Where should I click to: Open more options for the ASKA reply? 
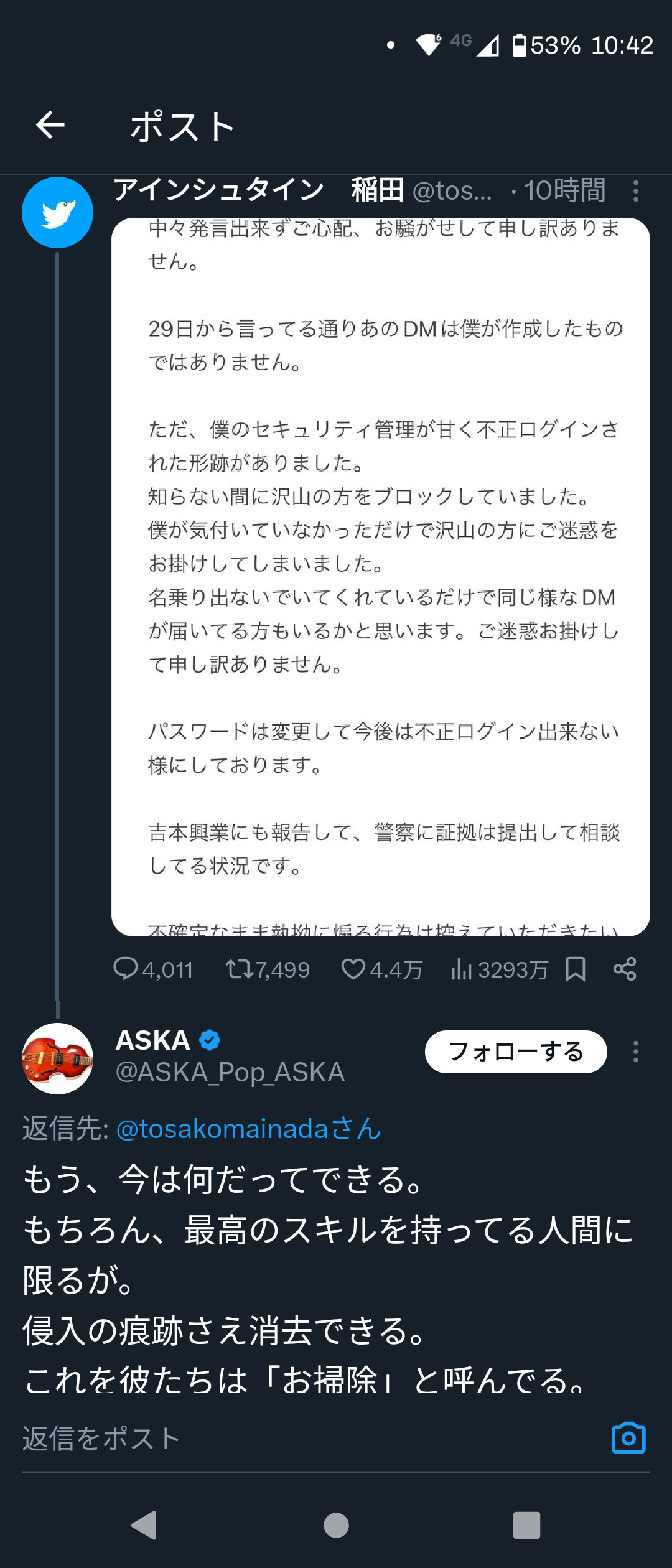point(635,1052)
